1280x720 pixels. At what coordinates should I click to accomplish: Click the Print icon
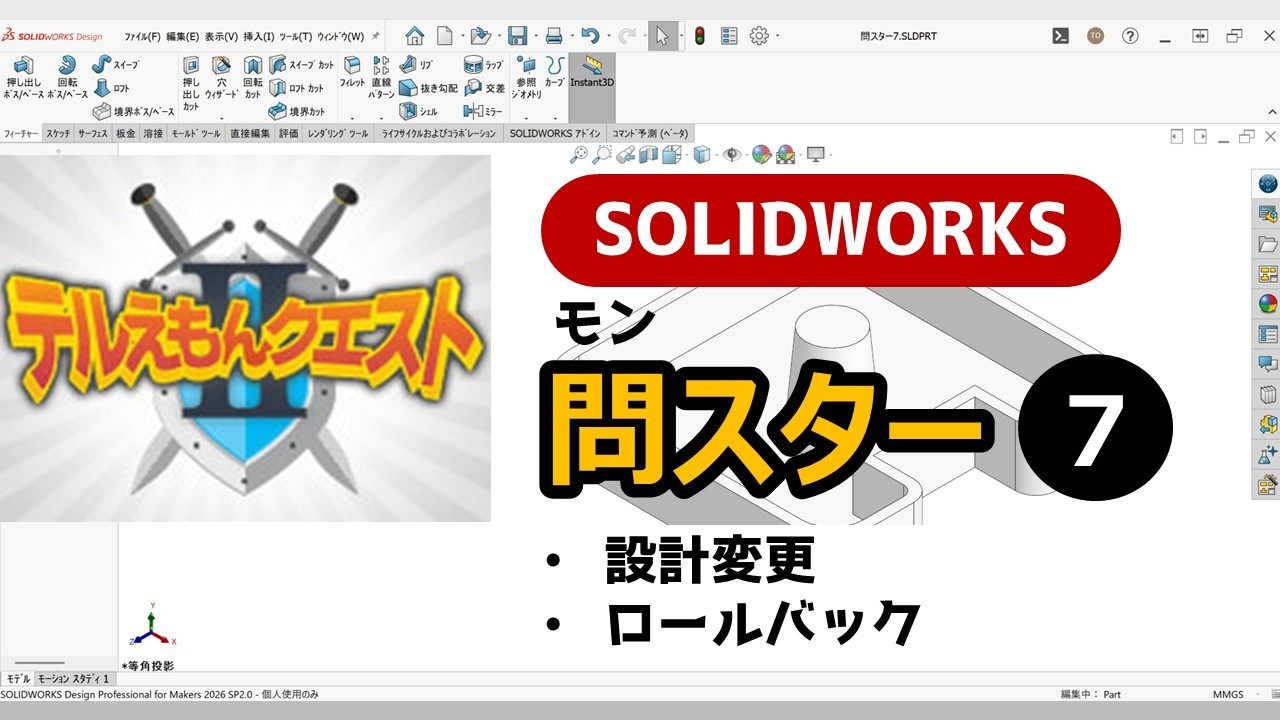pos(554,36)
